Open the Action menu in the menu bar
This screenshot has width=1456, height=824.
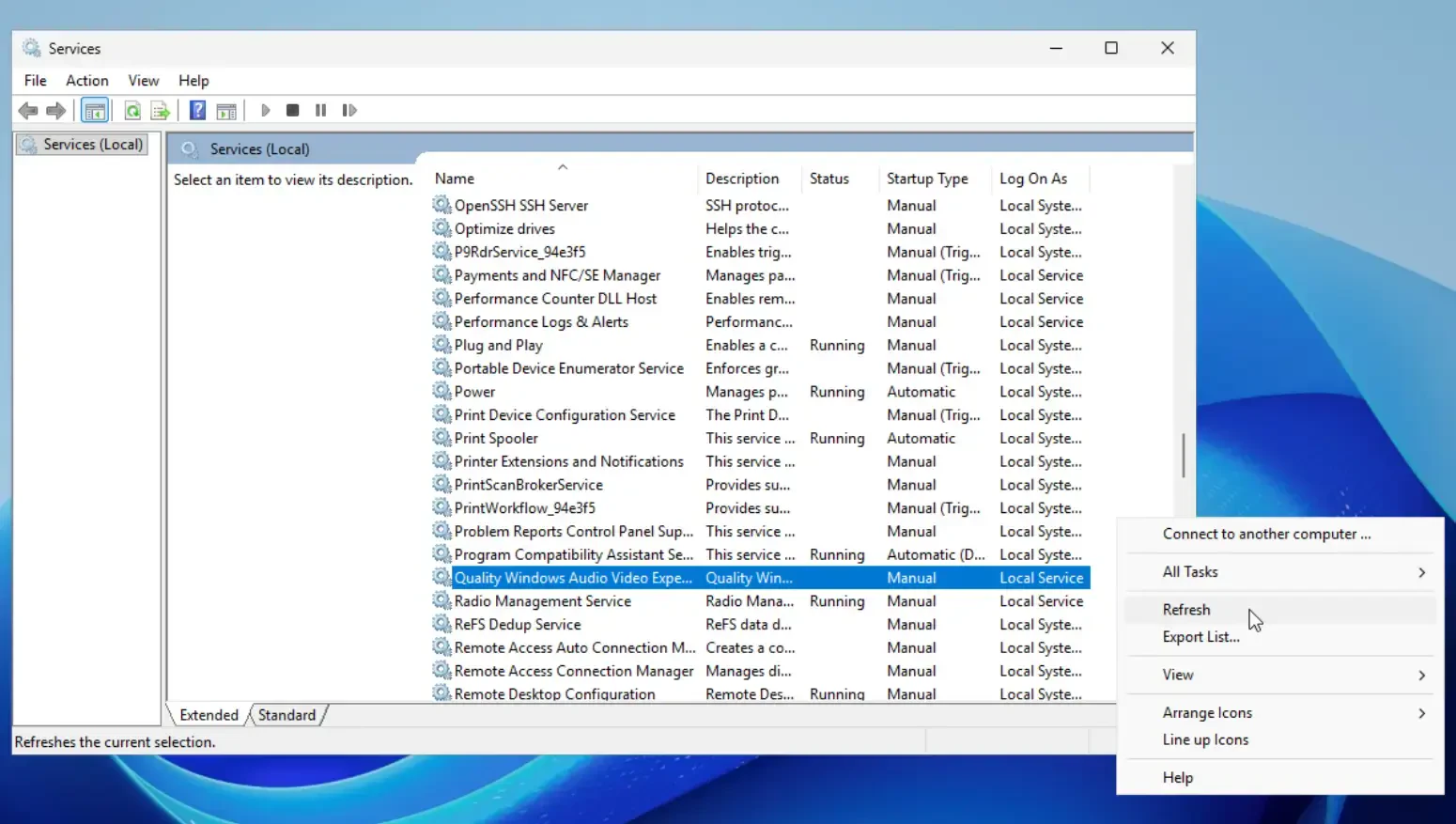click(86, 81)
